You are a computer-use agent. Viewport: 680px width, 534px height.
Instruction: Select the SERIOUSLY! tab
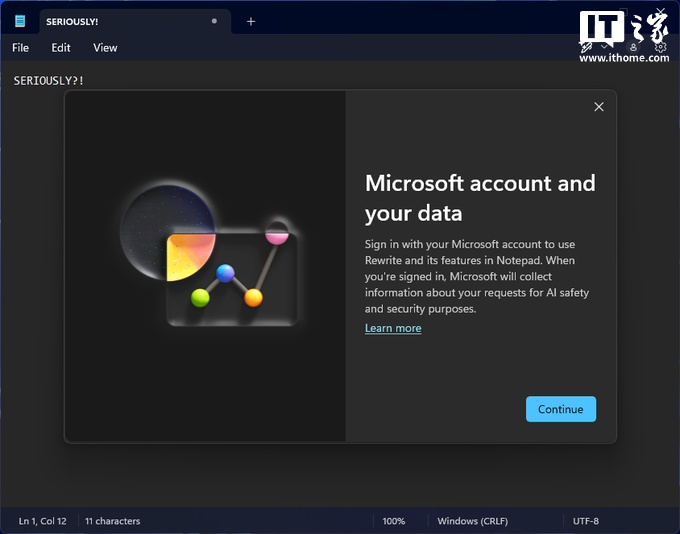click(110, 21)
